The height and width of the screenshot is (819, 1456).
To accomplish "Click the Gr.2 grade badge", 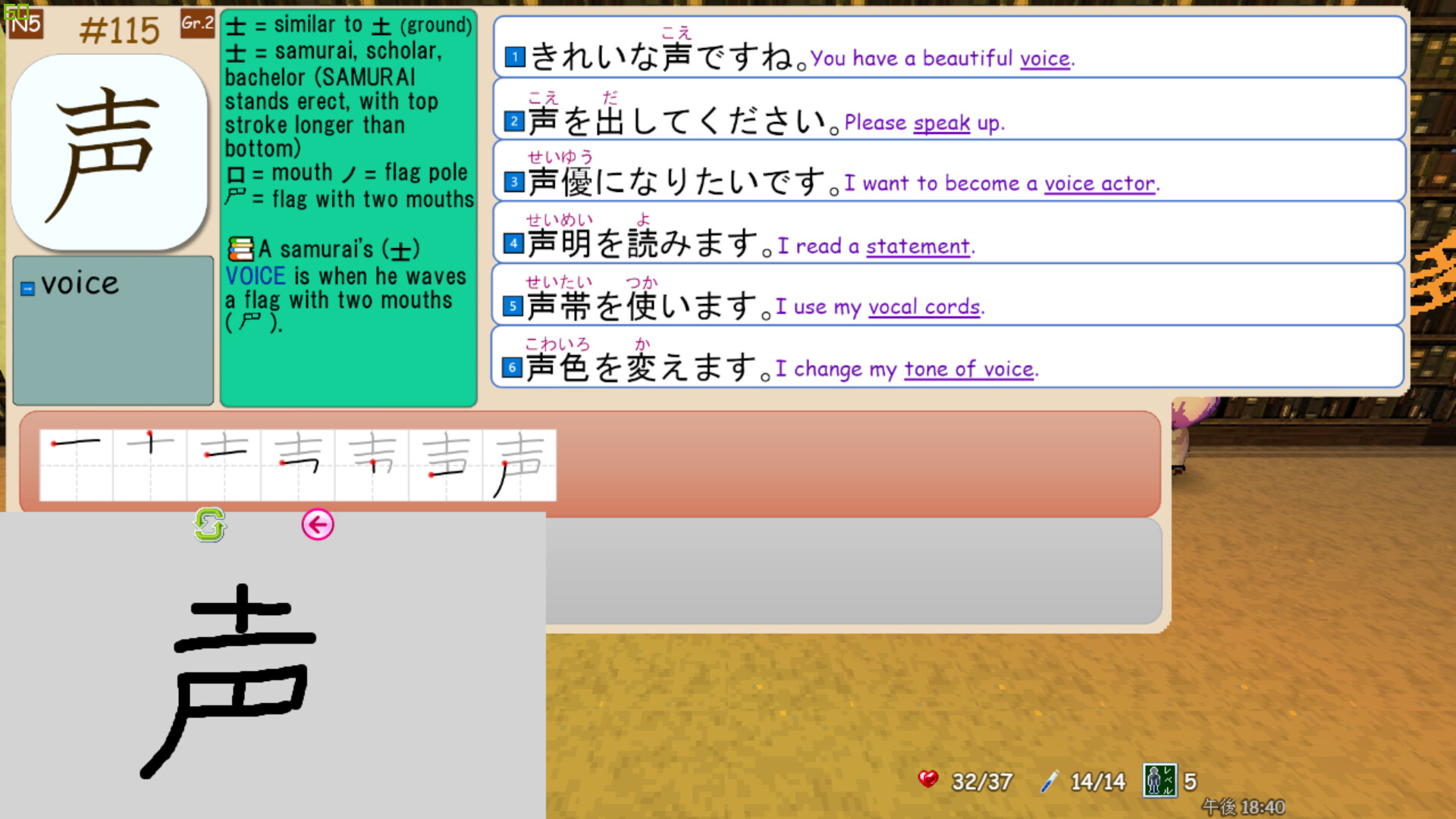I will click(197, 24).
